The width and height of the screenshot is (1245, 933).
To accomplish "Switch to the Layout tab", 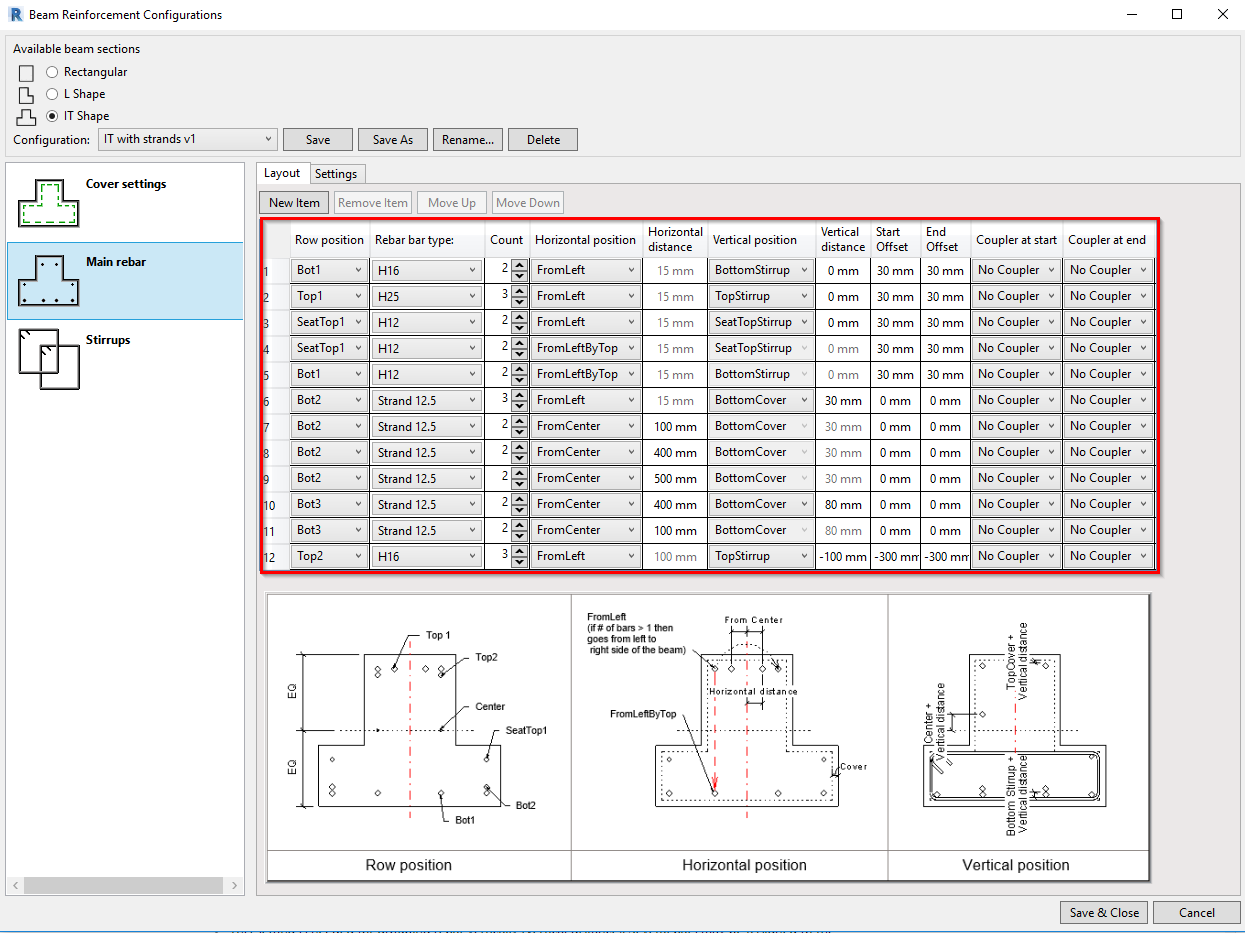I will click(282, 173).
